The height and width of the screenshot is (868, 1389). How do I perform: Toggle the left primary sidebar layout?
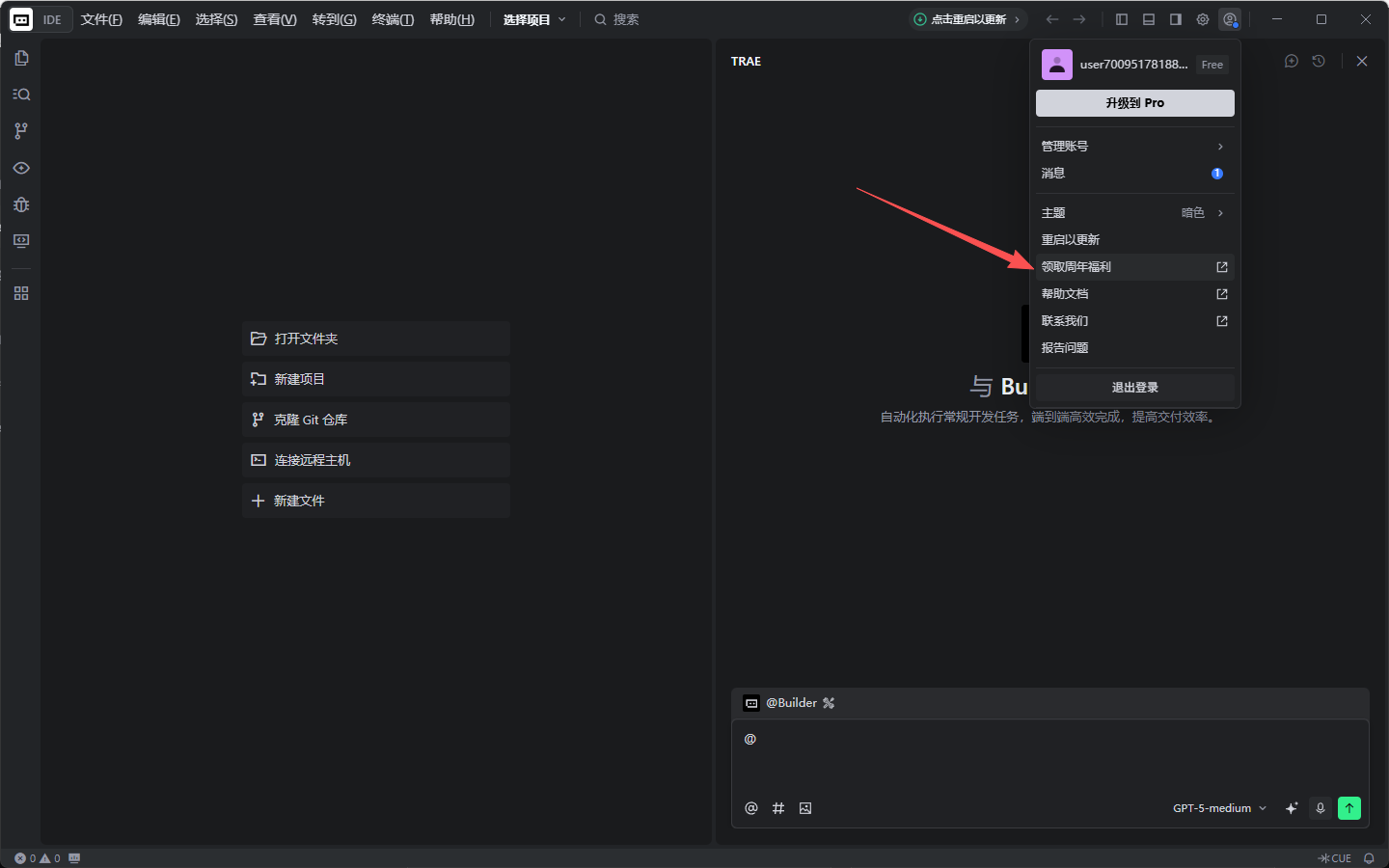pos(1122,19)
